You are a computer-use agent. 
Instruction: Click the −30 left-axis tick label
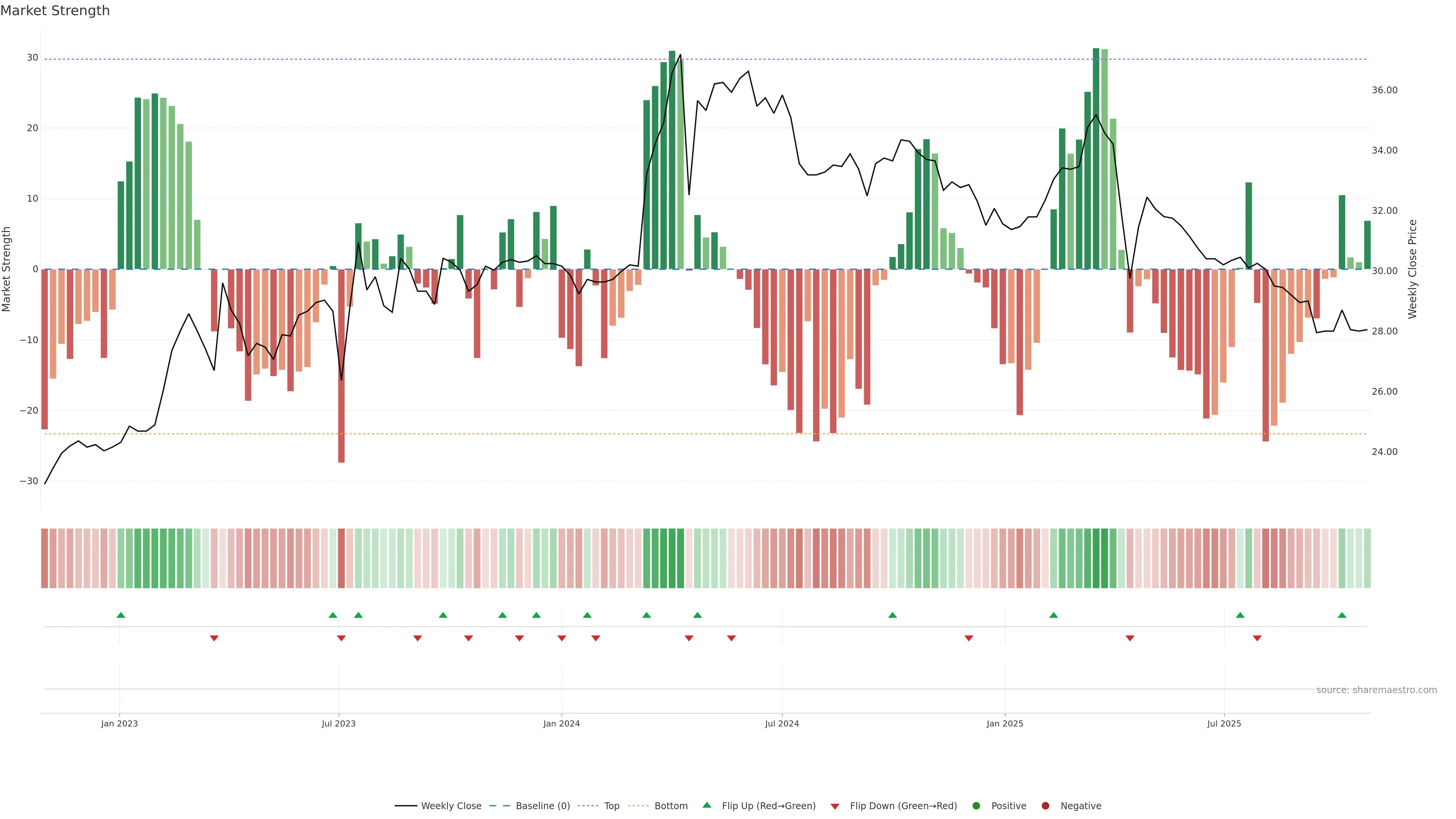pyautogui.click(x=29, y=481)
